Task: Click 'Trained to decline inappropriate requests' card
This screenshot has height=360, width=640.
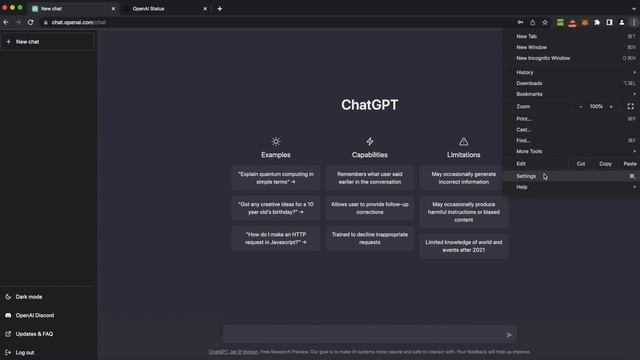Action: pos(370,238)
